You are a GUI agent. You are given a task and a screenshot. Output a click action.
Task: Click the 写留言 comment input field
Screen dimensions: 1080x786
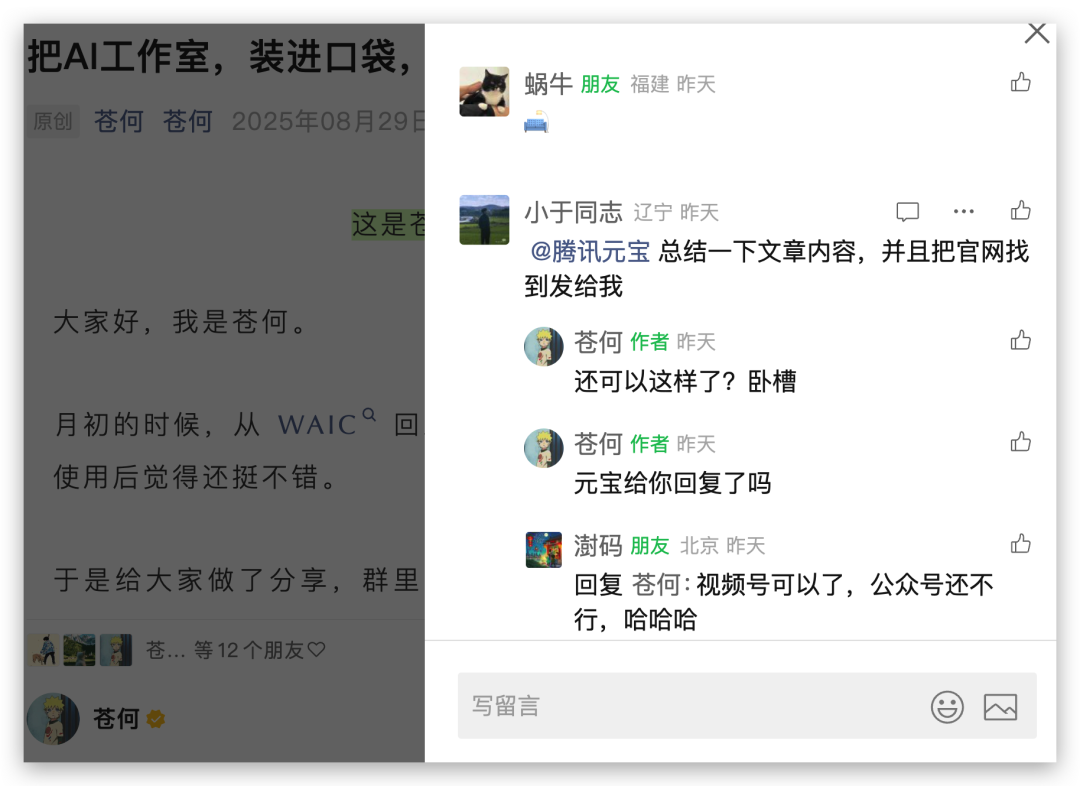(747, 705)
